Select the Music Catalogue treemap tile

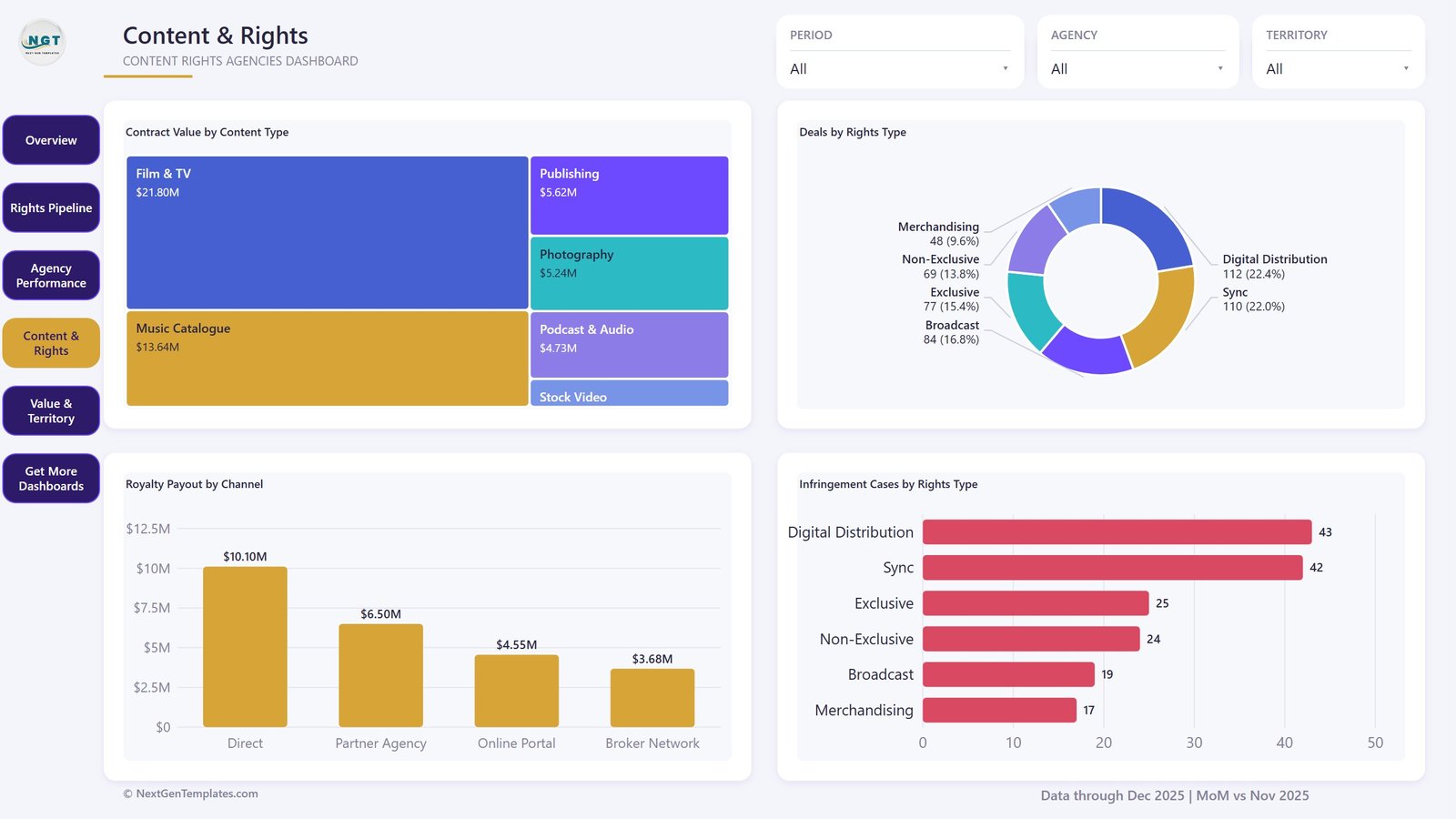pyautogui.click(x=327, y=359)
